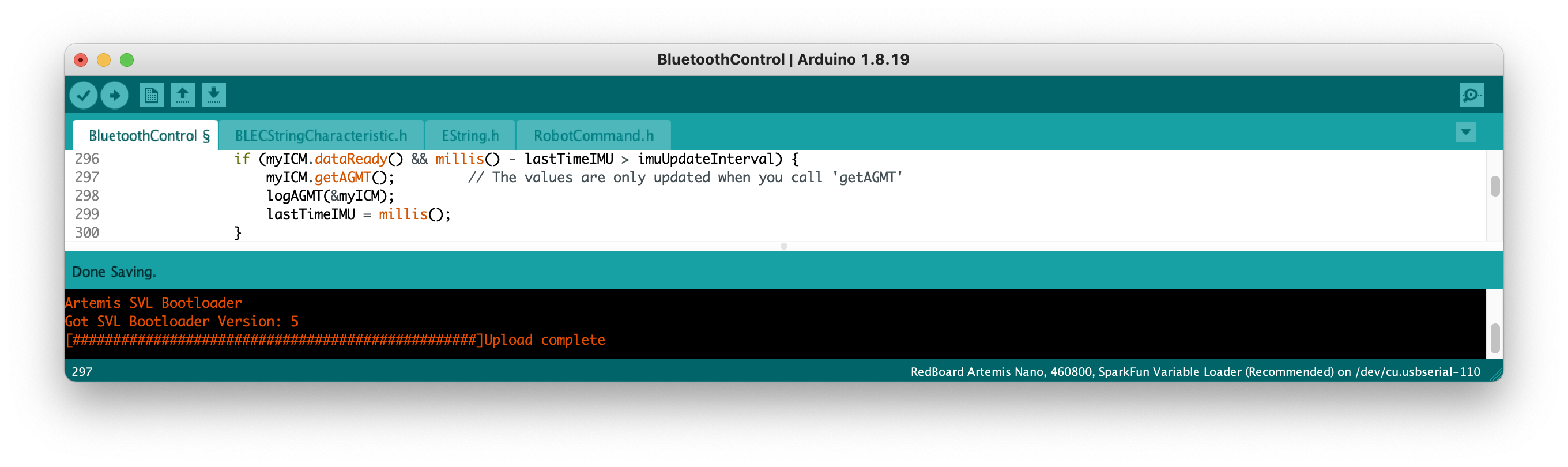Click the console output scrollbar thumb

pyautogui.click(x=1495, y=338)
